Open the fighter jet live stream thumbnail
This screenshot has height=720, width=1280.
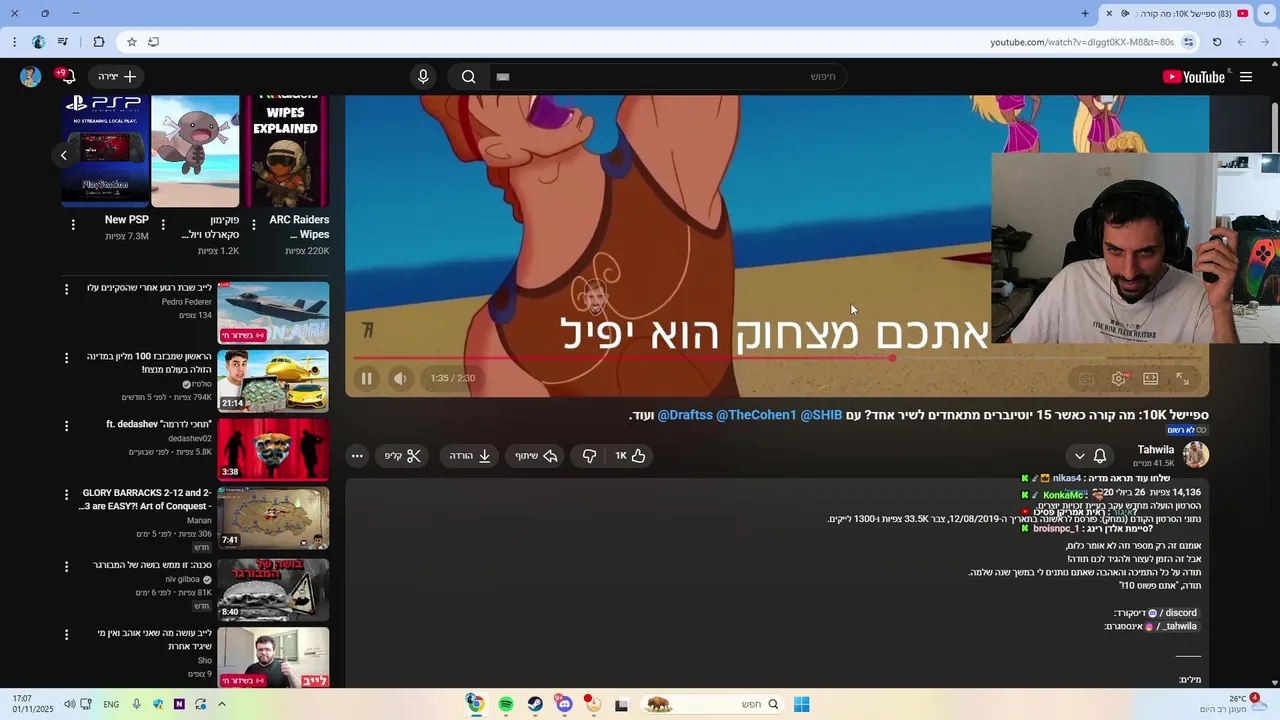click(273, 313)
